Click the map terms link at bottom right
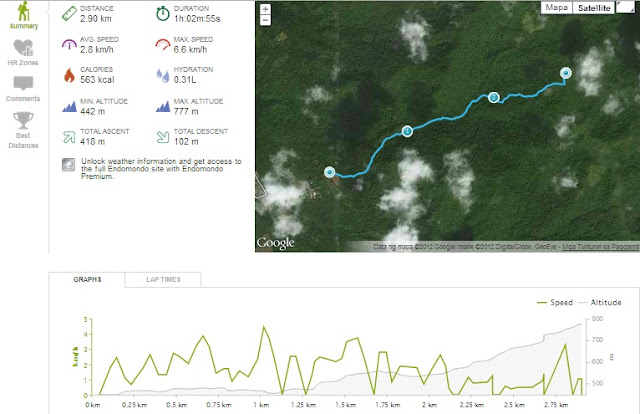The width and height of the screenshot is (640, 414). [600, 247]
